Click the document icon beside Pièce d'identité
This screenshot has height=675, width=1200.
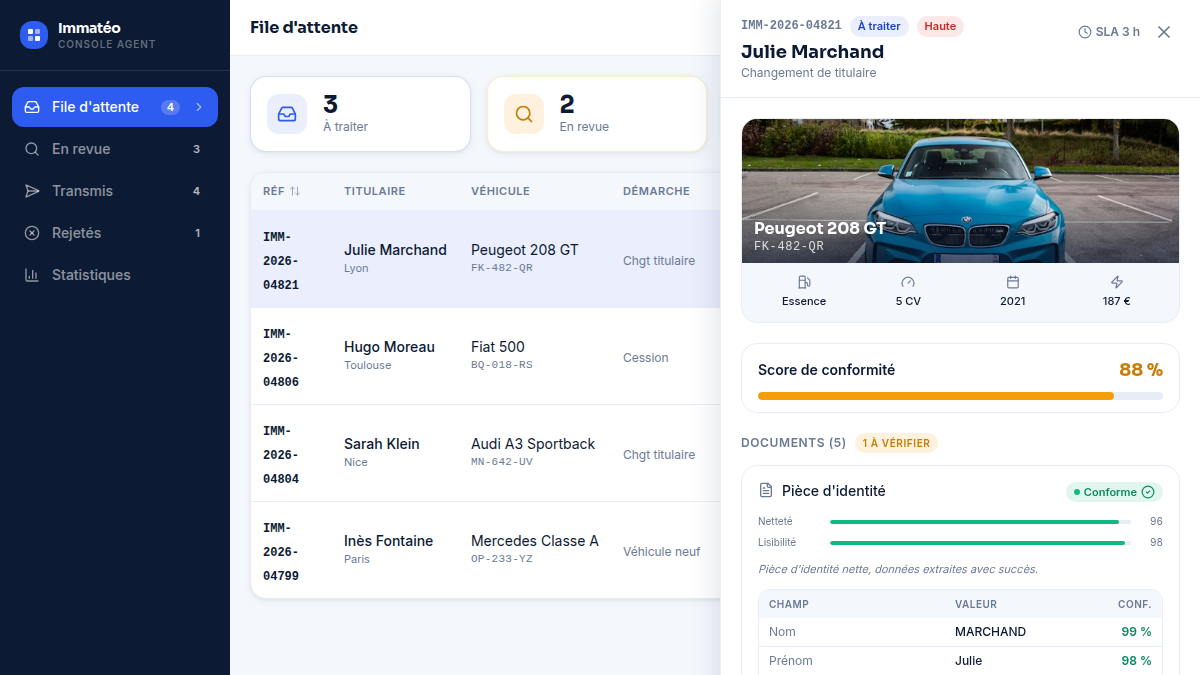[766, 491]
